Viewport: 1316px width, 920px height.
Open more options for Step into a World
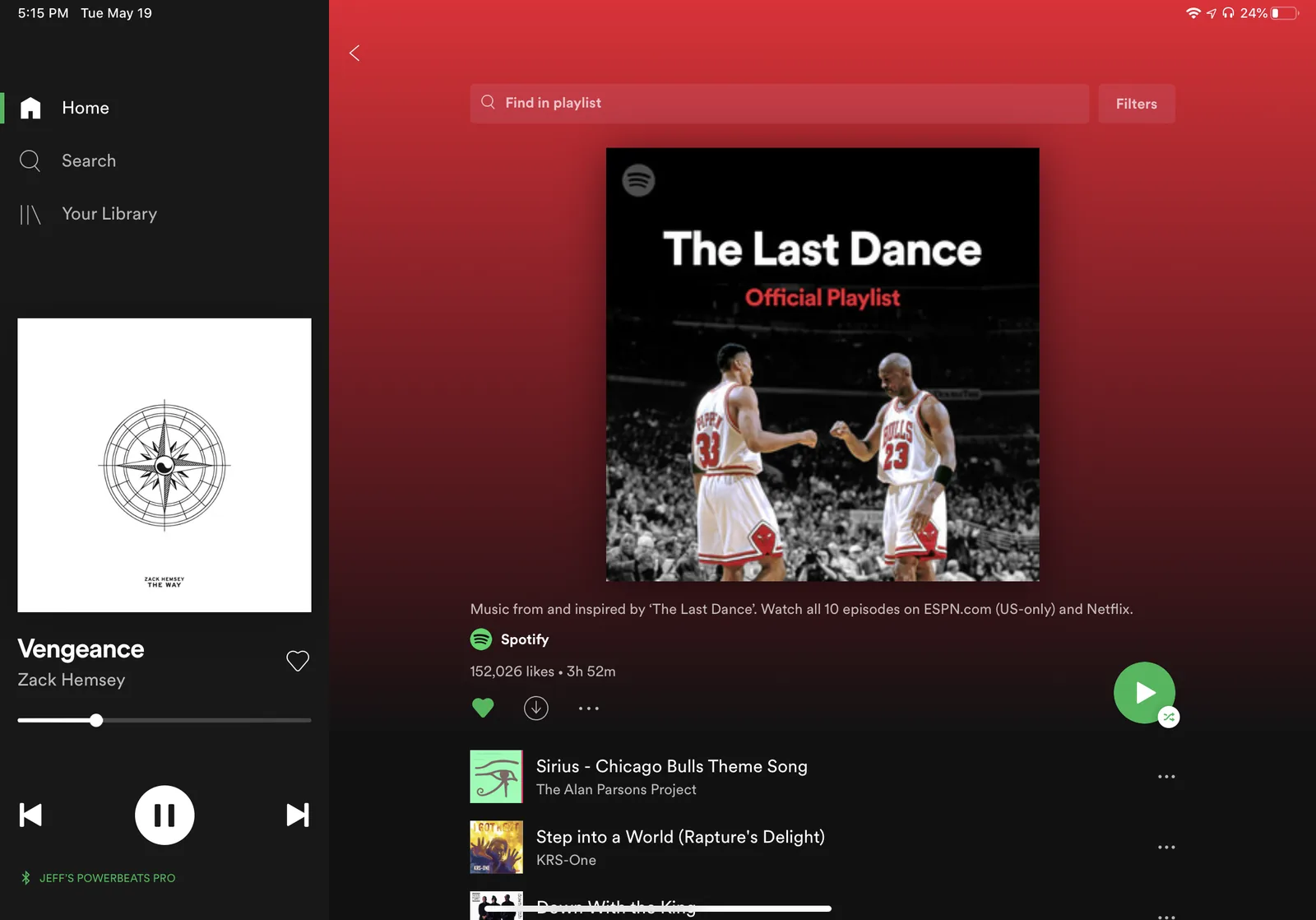(1166, 848)
